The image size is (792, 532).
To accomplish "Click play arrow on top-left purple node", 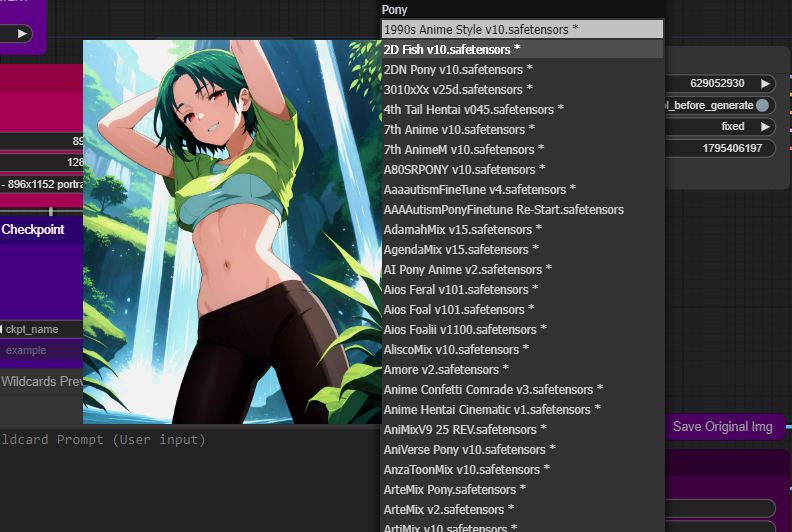I will pyautogui.click(x=22, y=34).
